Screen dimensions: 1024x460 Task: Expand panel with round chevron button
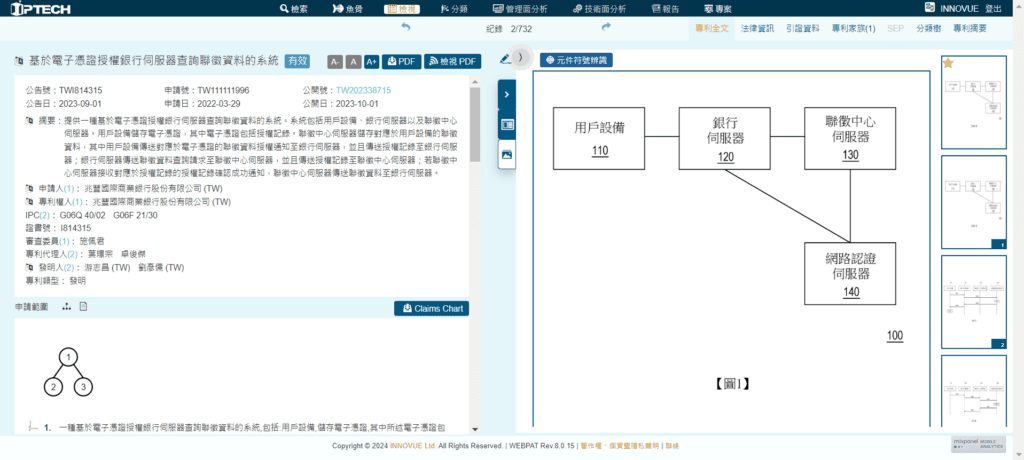pyautogui.click(x=520, y=58)
